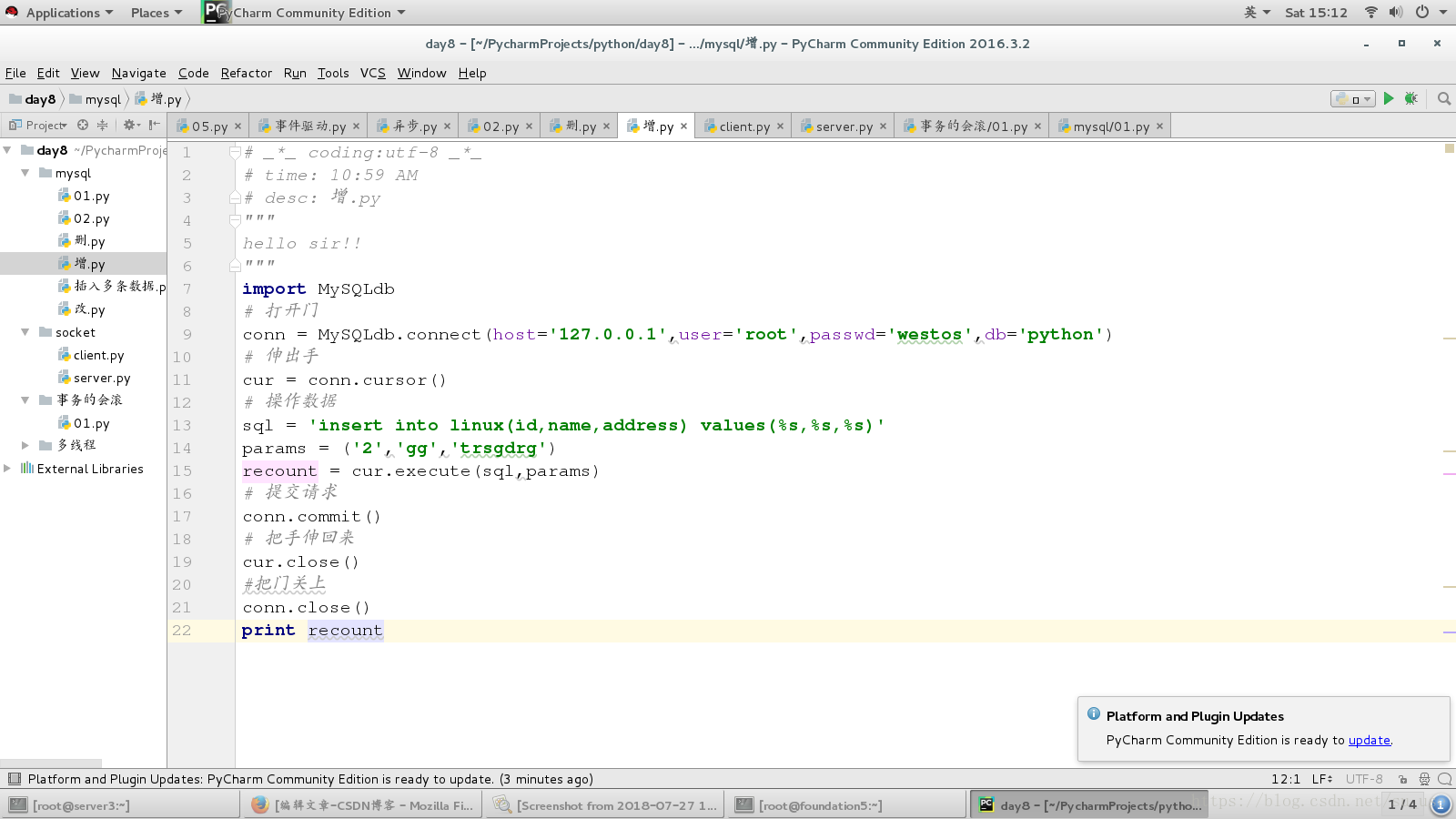Fold the docstring at line 4 gutter marker
The height and width of the screenshot is (819, 1456).
click(235, 220)
